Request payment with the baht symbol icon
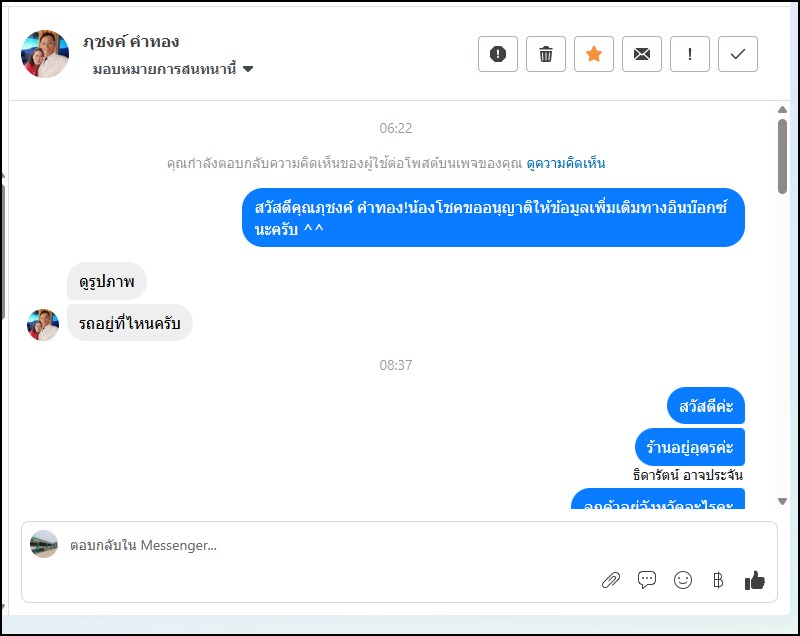 (718, 580)
